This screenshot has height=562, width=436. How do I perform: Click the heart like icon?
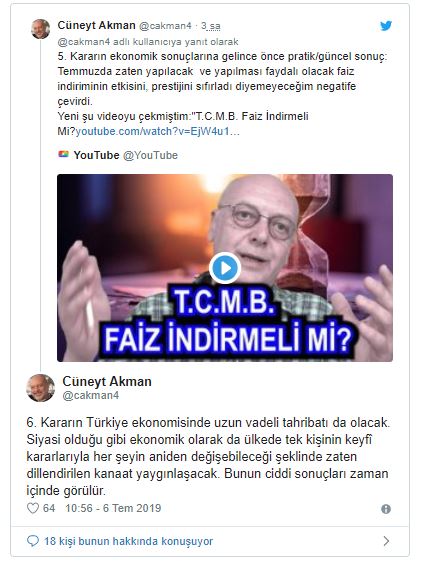[33, 508]
